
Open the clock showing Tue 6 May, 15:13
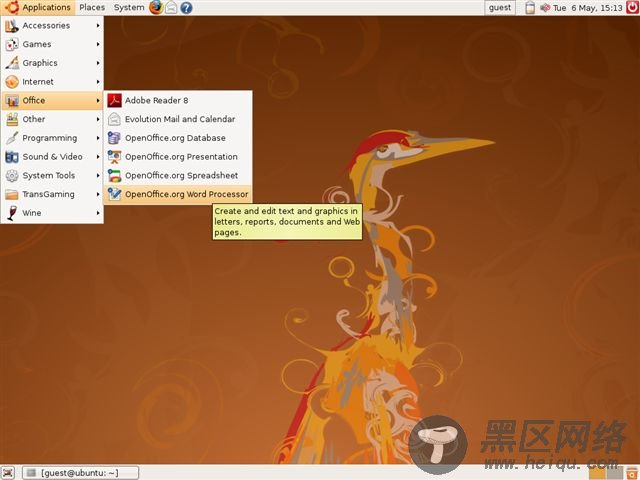pos(588,7)
